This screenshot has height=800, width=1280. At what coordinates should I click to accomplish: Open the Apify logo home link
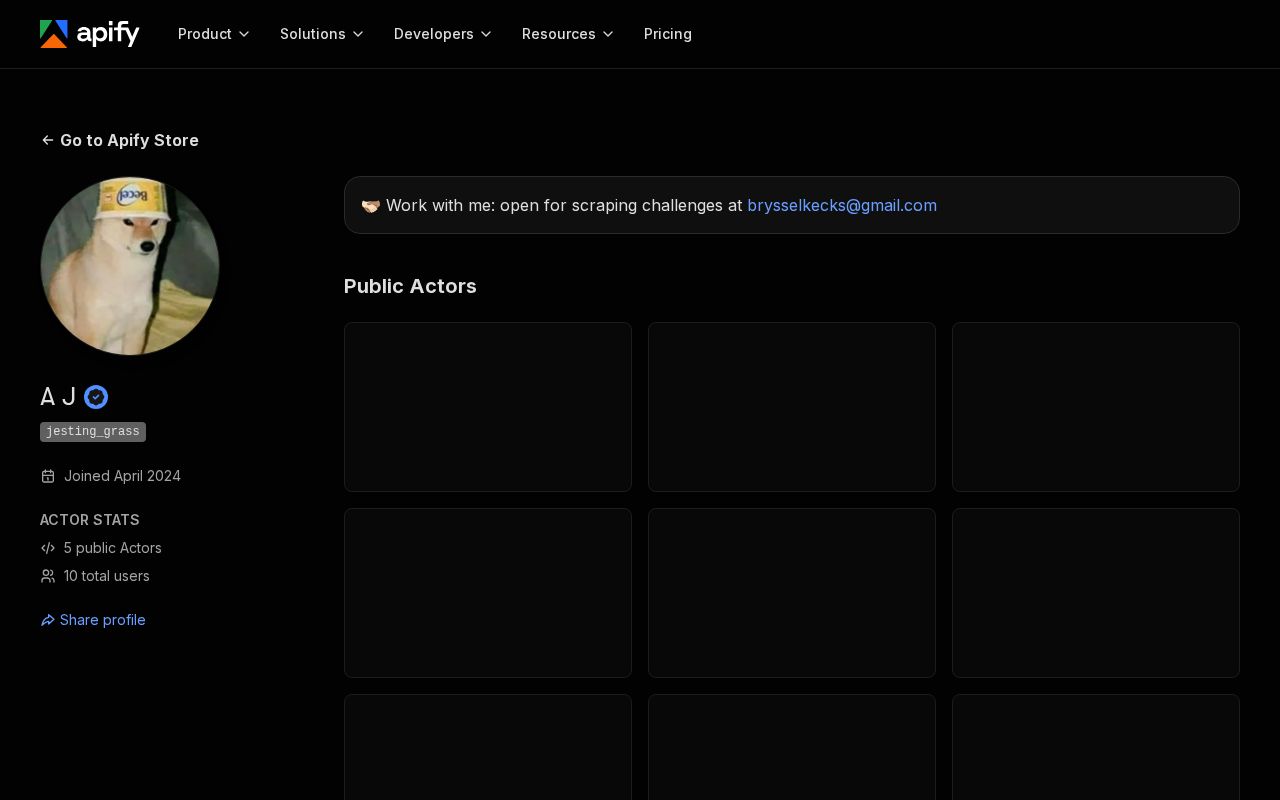pos(90,34)
